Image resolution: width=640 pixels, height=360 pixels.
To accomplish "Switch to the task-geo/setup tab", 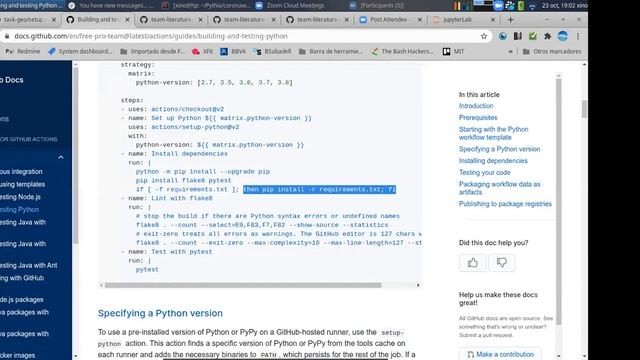I will (x=23, y=20).
